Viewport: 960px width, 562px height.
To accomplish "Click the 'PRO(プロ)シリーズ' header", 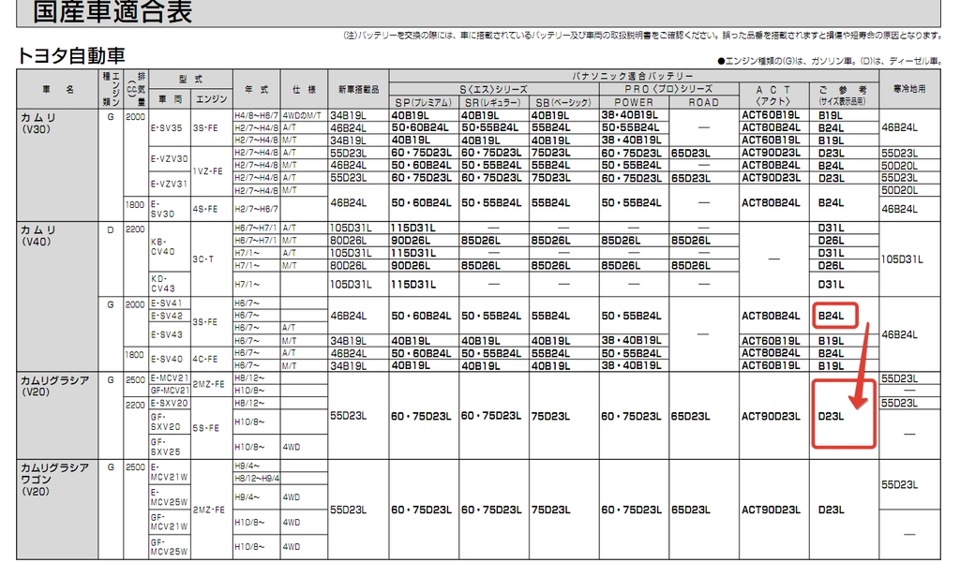I will [668, 89].
